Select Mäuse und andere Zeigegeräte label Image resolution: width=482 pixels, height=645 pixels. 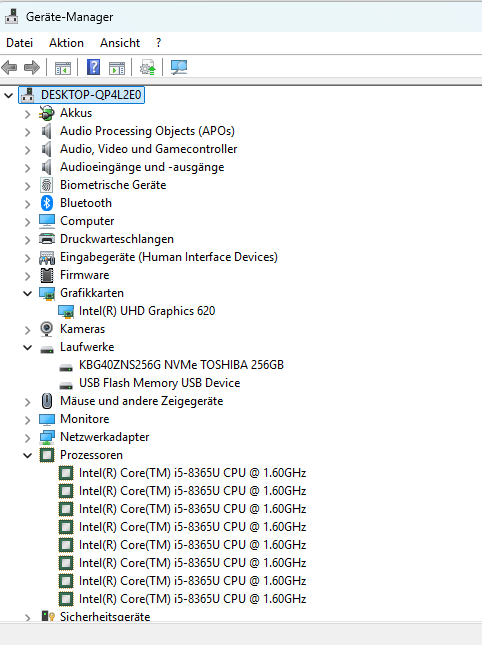[x=141, y=401]
